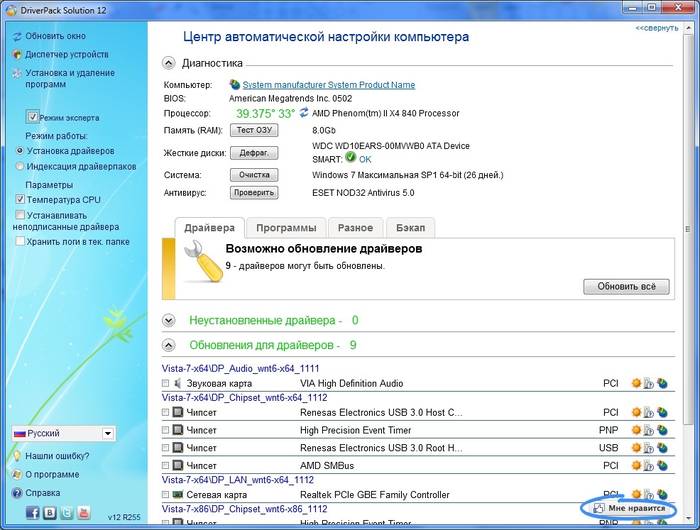Image resolution: width=700 pixels, height=530 pixels.
Task: Click the blue question mark icon next to Справка
Action: [x=17, y=493]
